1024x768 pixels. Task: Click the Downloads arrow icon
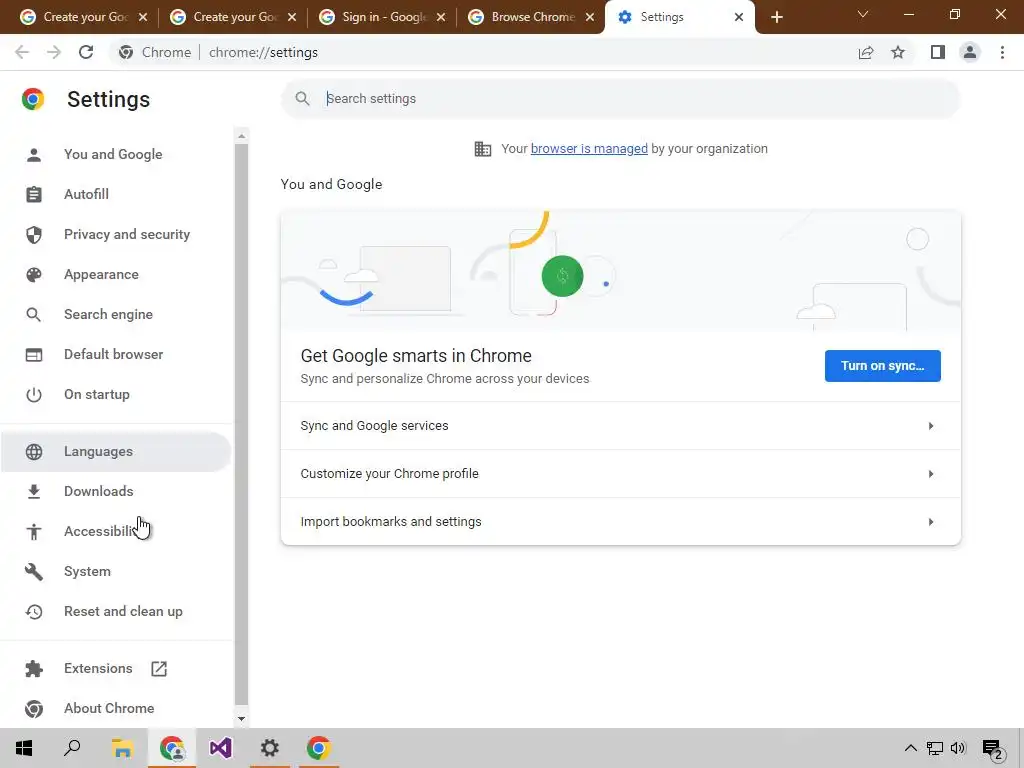(33, 492)
